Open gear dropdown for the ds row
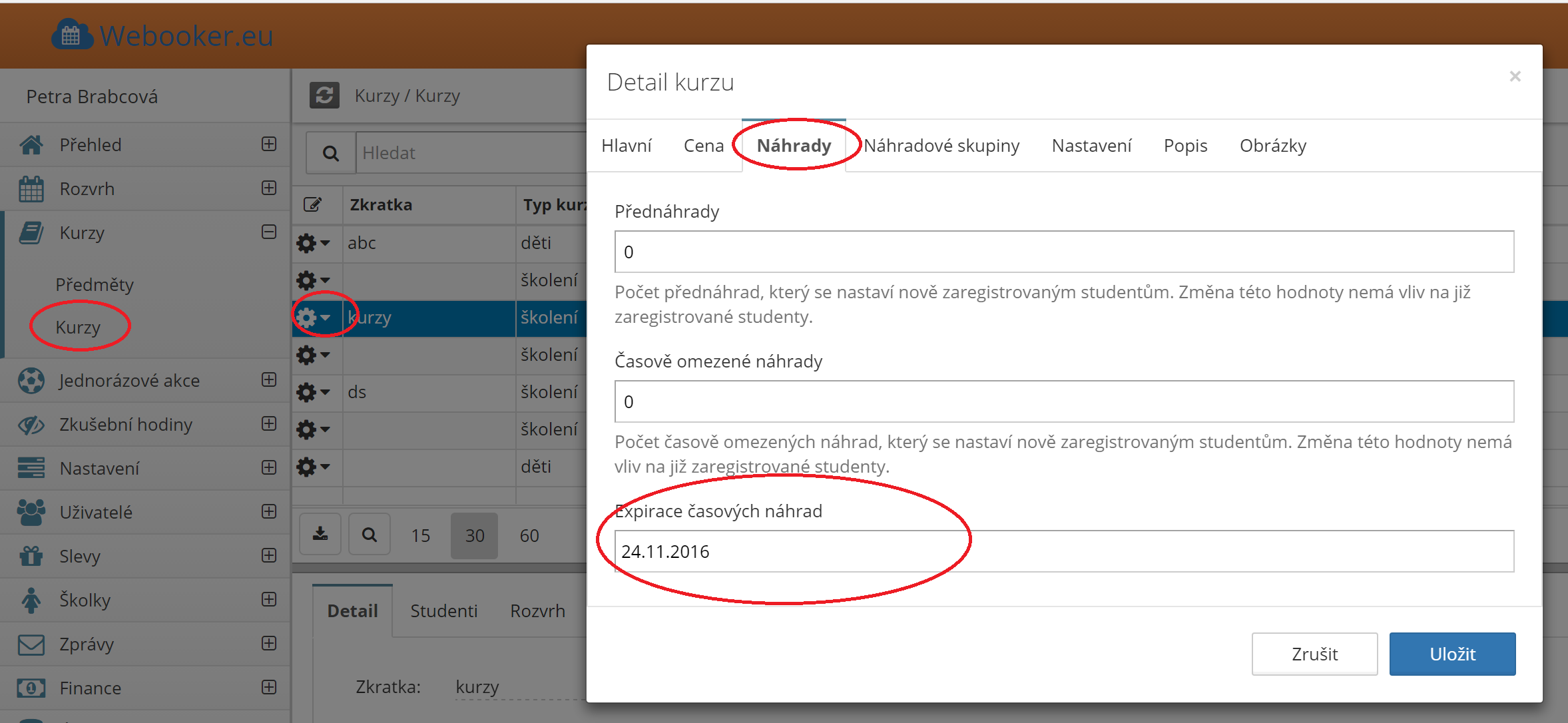This screenshot has width=1568, height=723. (313, 392)
